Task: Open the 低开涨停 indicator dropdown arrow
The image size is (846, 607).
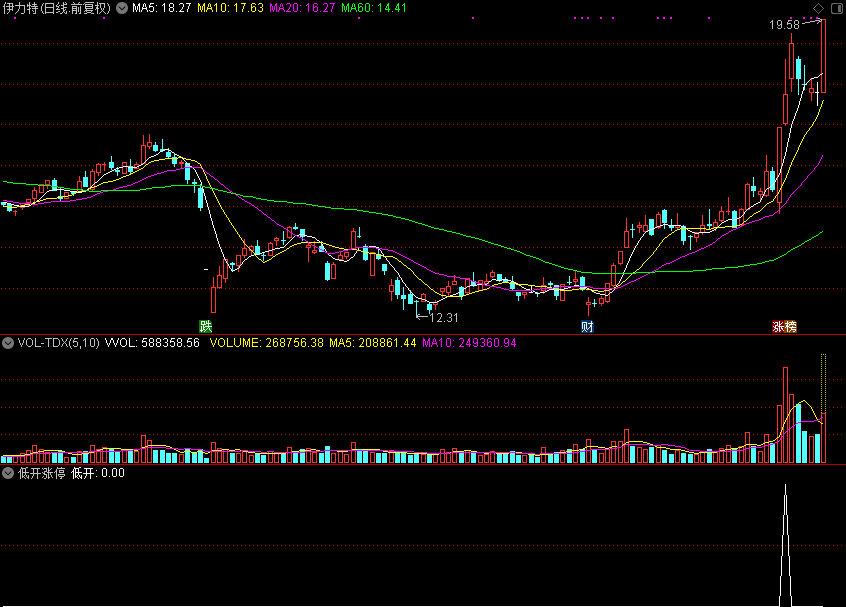Action: click(x=8, y=473)
